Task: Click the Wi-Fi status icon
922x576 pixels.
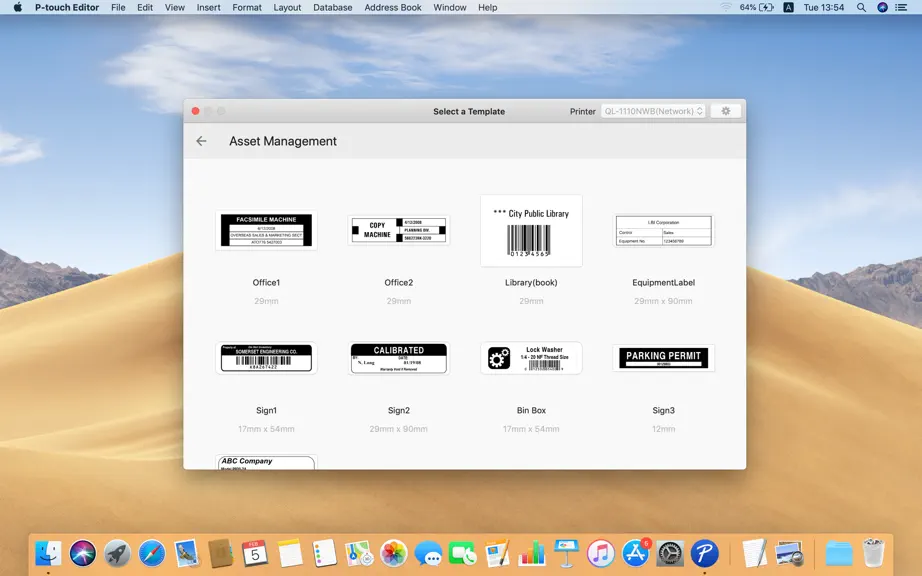Action: (x=726, y=8)
